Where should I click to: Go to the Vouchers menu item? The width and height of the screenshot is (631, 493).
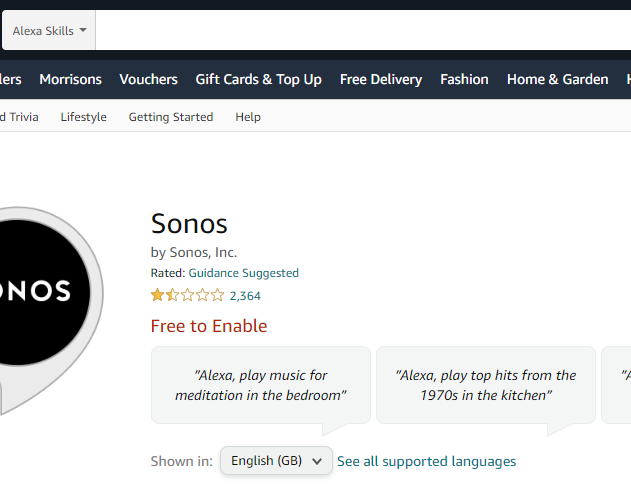click(x=148, y=79)
